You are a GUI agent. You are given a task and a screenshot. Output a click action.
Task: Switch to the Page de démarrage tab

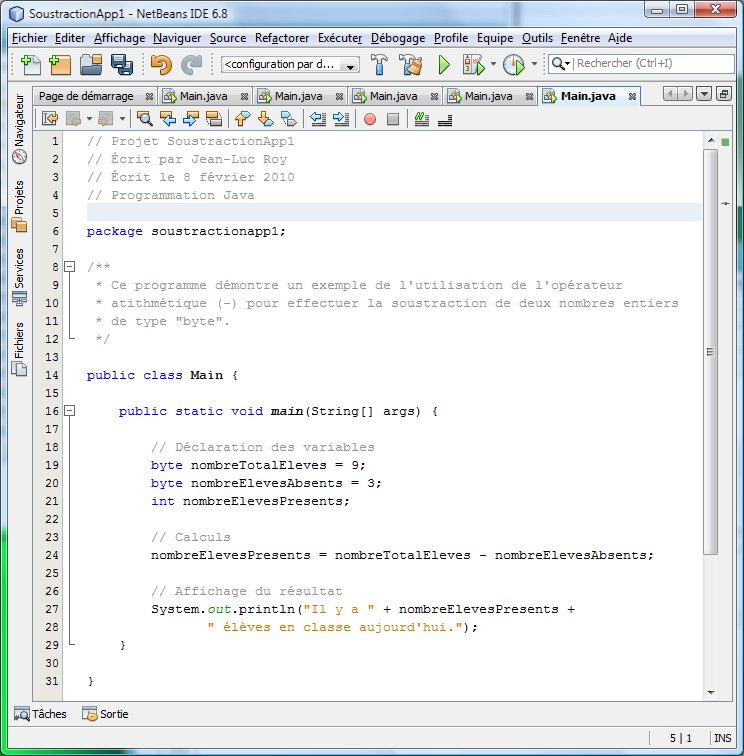(x=86, y=96)
